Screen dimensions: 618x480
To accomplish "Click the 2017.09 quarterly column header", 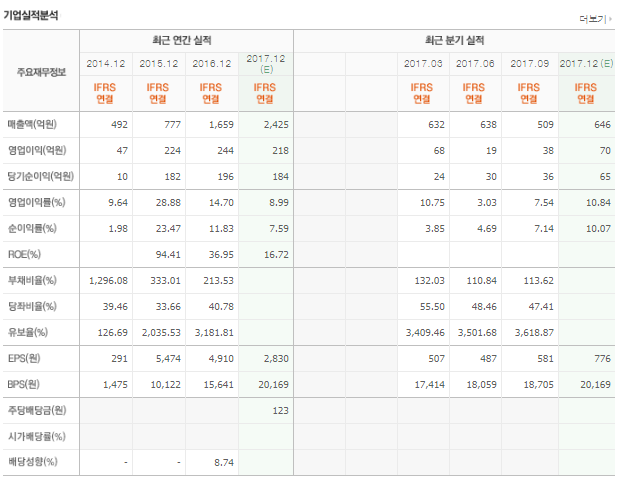I will pyautogui.click(x=530, y=64).
